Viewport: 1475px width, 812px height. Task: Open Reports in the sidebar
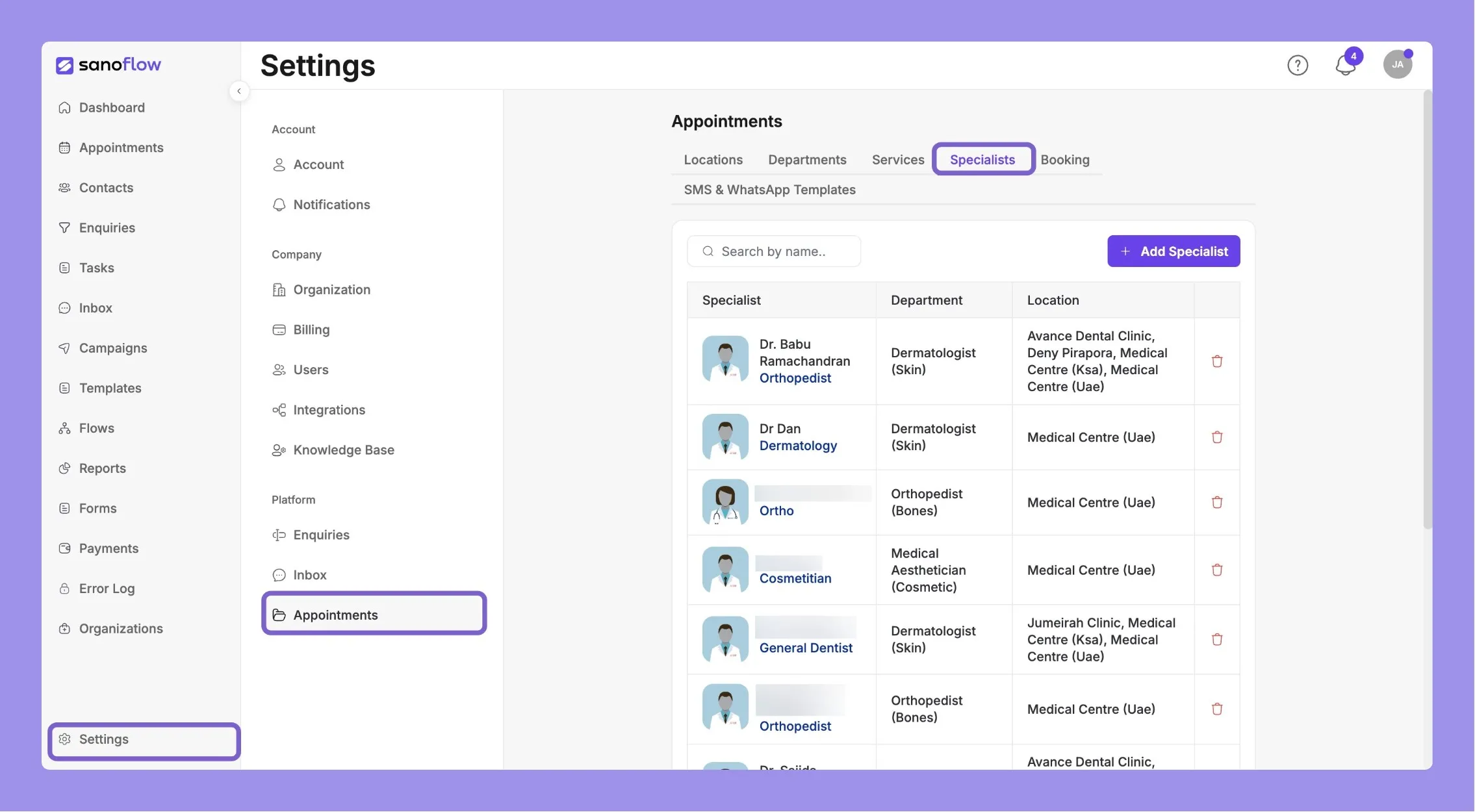click(102, 468)
